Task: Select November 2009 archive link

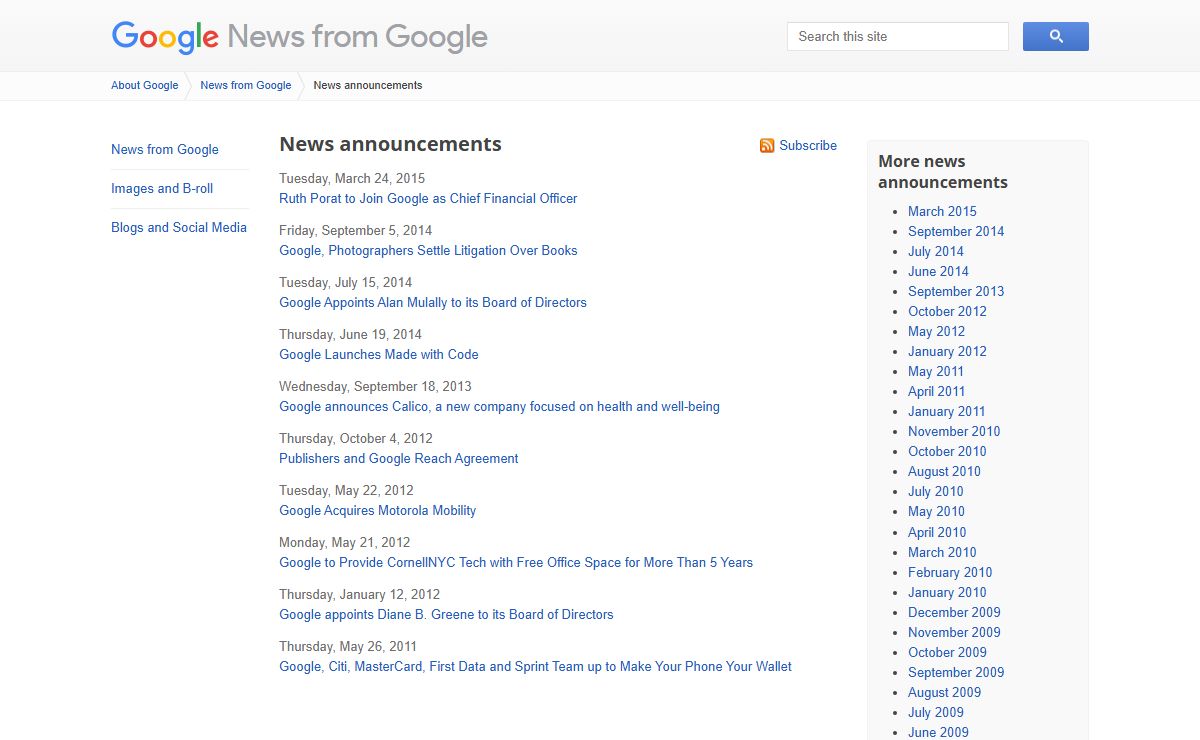Action: [x=954, y=632]
